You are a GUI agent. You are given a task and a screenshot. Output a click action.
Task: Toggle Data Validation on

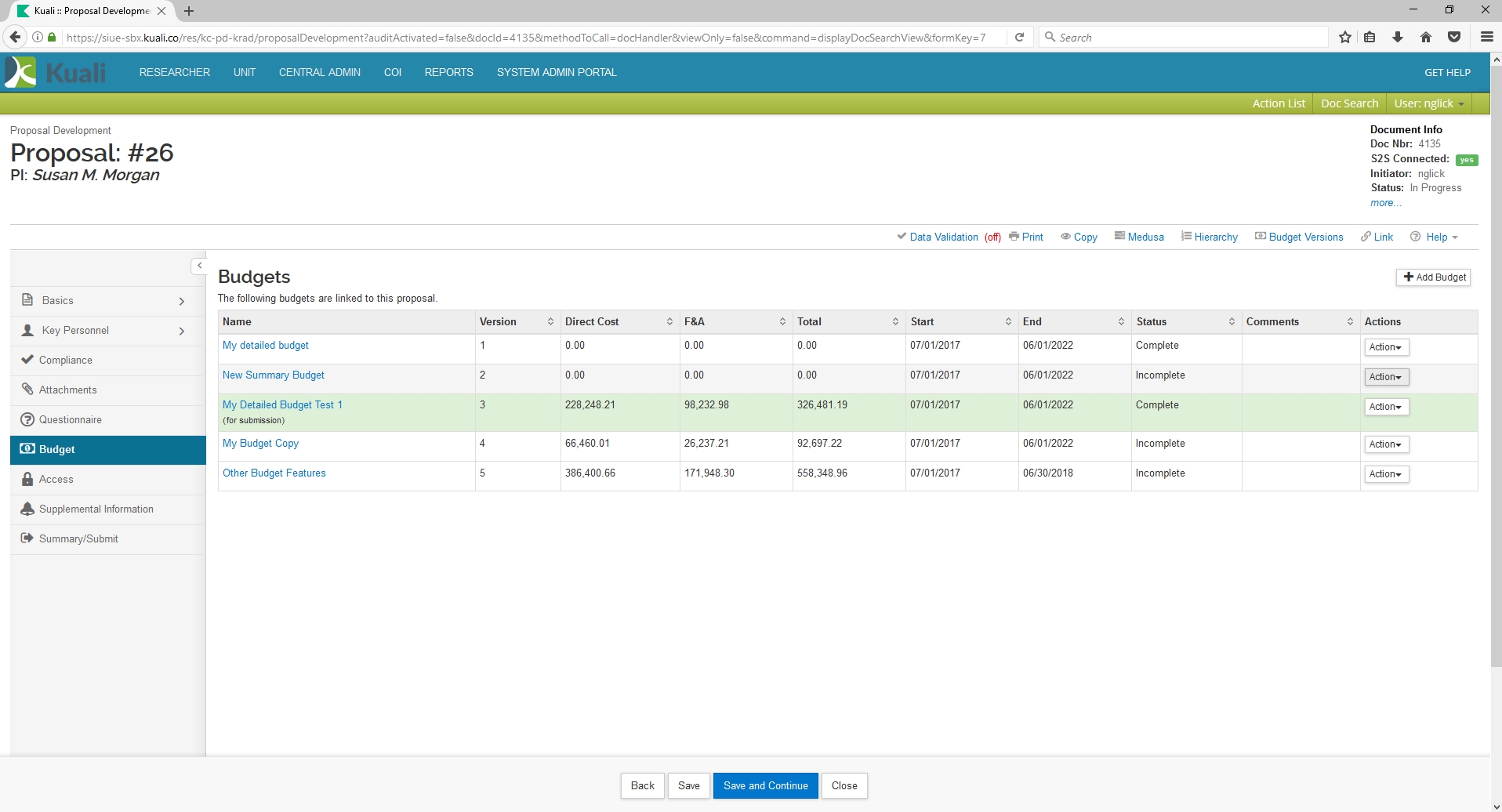[943, 237]
